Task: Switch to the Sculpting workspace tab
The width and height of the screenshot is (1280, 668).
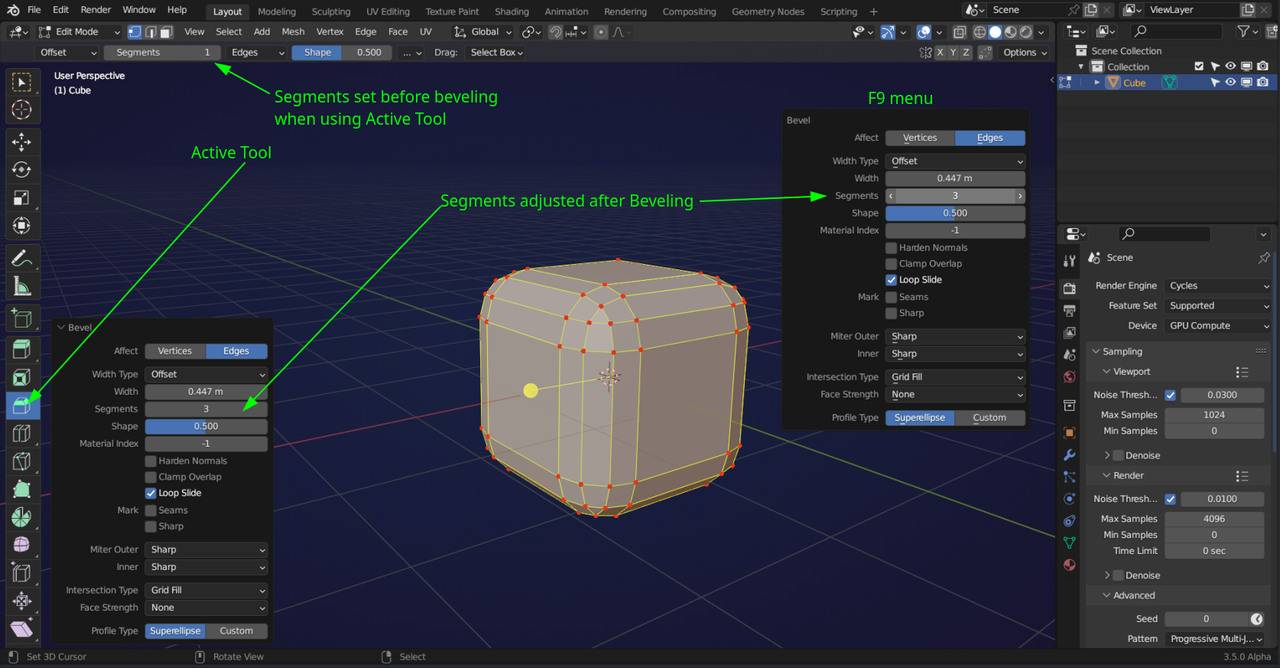Action: tap(331, 12)
